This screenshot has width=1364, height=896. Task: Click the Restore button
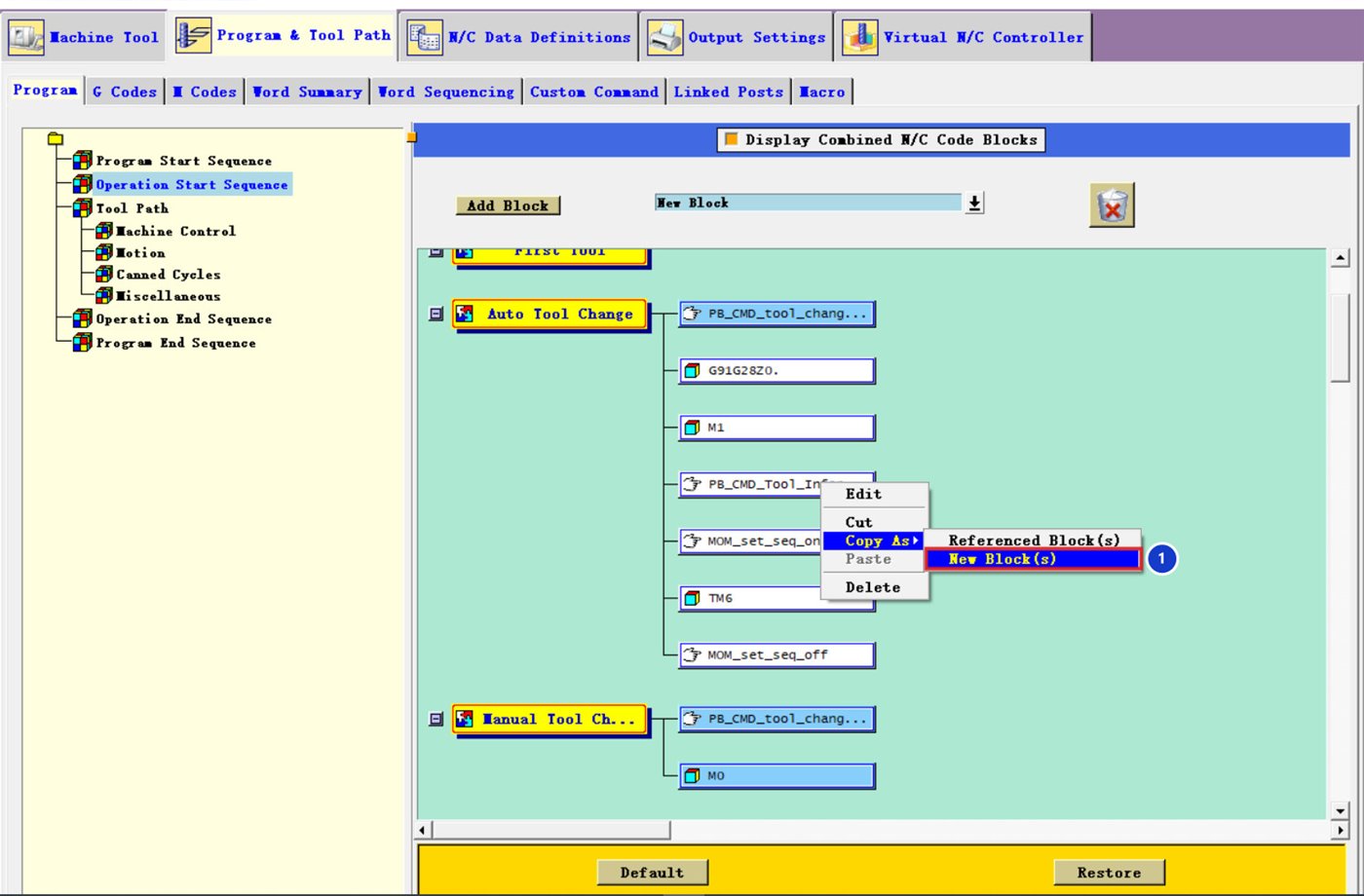[1109, 872]
